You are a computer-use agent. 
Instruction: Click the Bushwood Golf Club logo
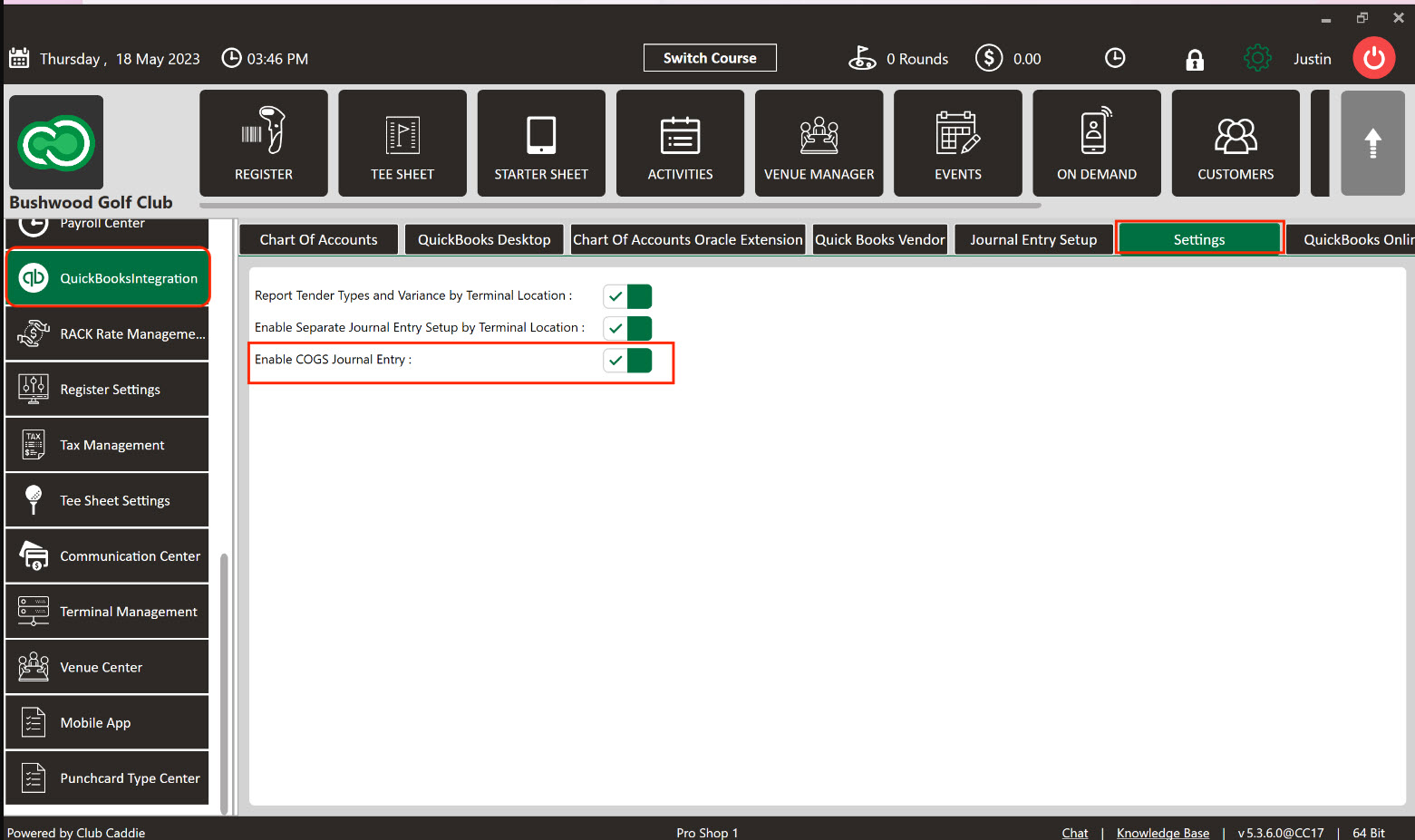click(x=56, y=142)
